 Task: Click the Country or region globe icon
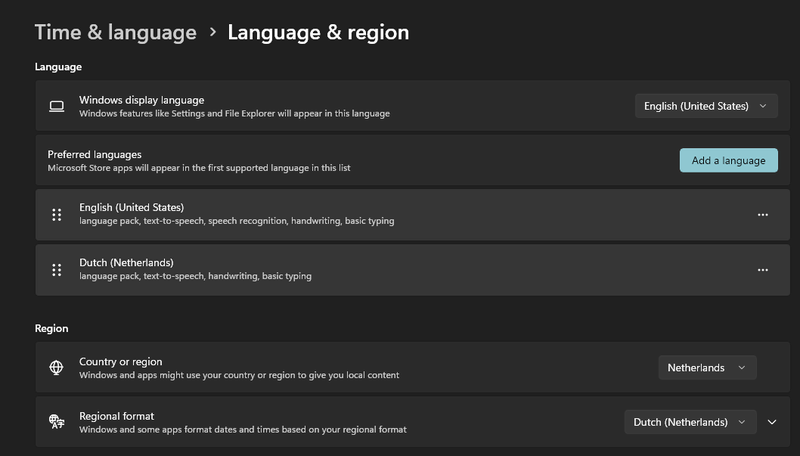57,368
